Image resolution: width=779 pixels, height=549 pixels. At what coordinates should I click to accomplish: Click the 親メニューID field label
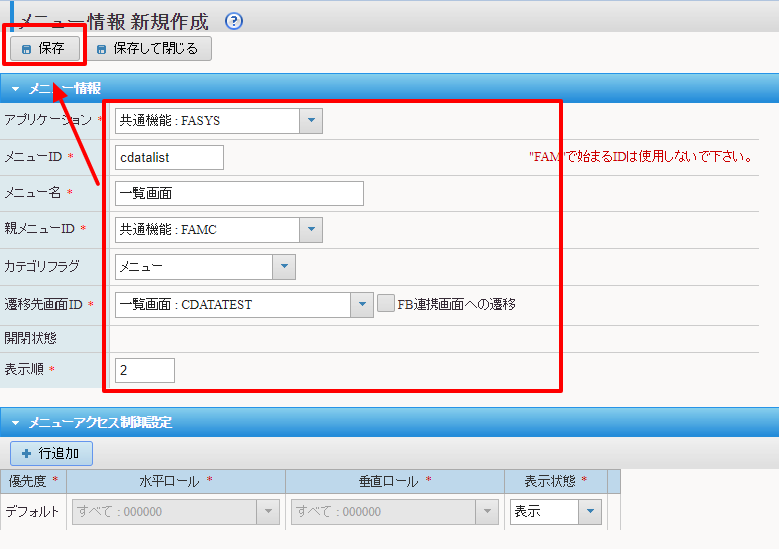[x=40, y=229]
